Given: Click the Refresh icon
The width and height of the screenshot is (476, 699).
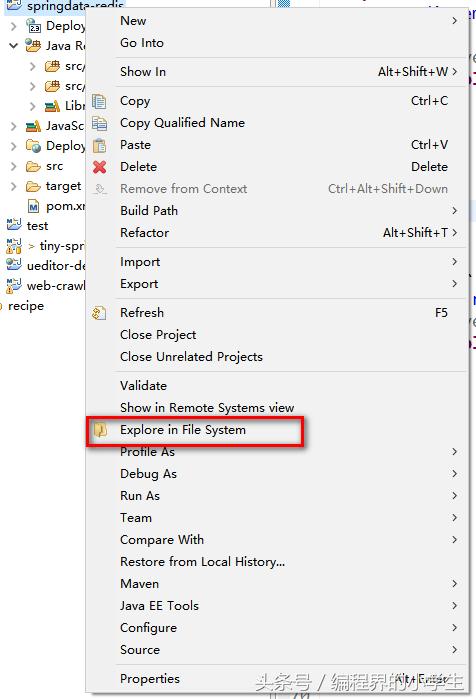Looking at the screenshot, I should point(99,313).
